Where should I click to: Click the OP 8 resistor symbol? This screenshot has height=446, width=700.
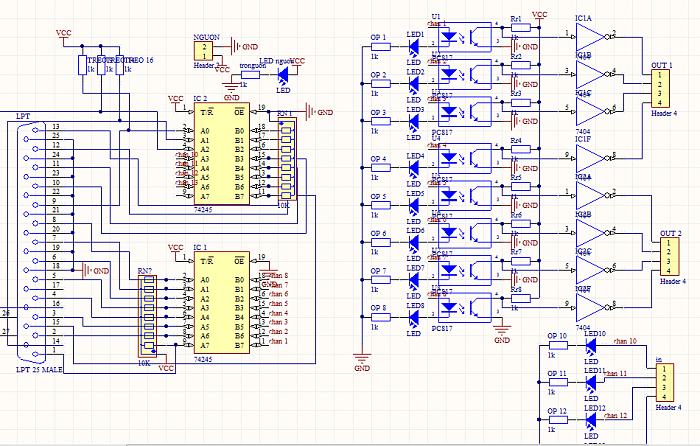pyautogui.click(x=380, y=317)
